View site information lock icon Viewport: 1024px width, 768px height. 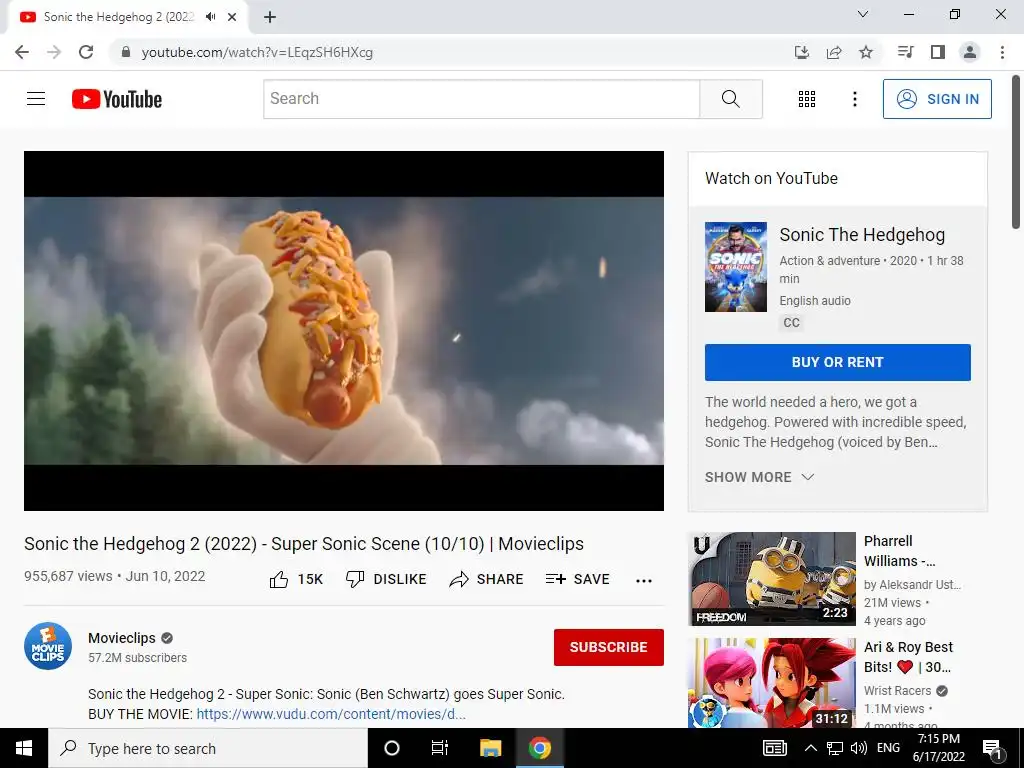(126, 52)
